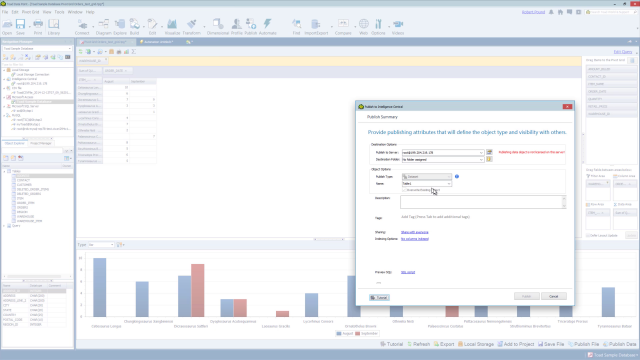
Task: Open the File menu
Action: point(5,12)
